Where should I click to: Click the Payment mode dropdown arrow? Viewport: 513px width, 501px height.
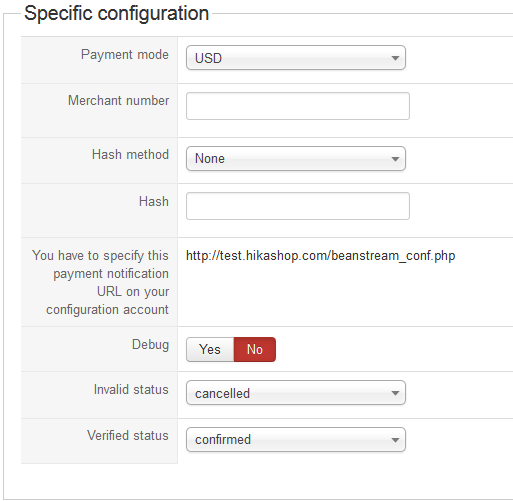coord(395,58)
